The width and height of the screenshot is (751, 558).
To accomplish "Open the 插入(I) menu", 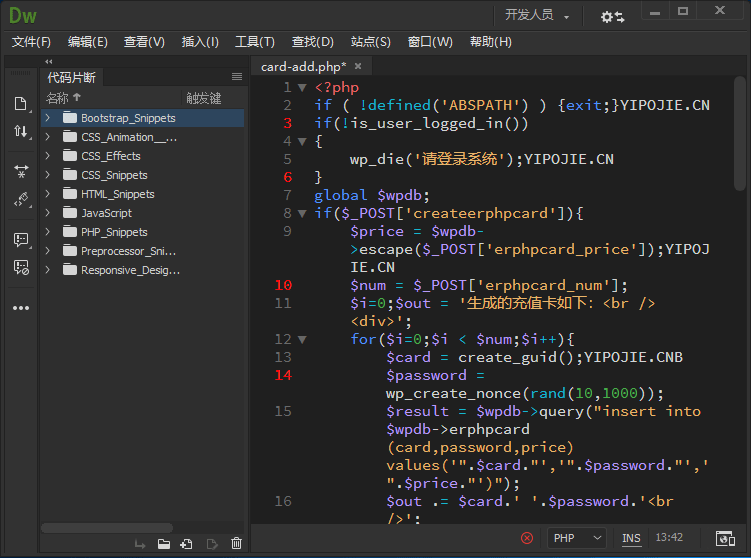I will point(200,42).
